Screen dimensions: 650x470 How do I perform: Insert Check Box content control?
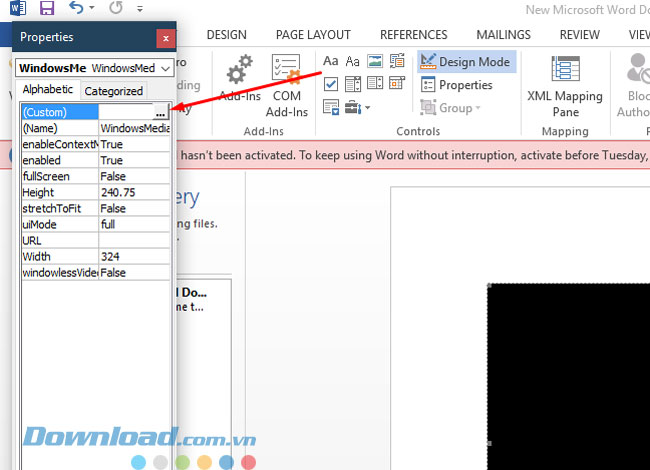330,84
